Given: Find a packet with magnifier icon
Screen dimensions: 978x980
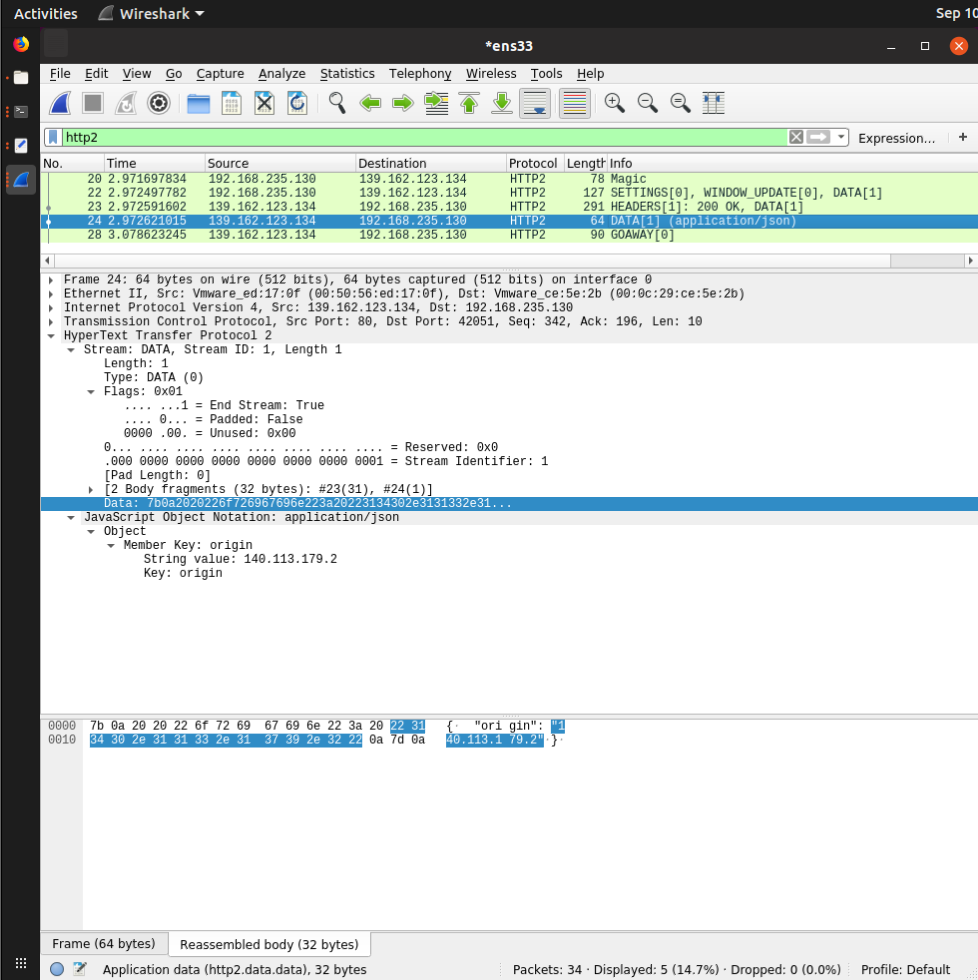Looking at the screenshot, I should 337,103.
